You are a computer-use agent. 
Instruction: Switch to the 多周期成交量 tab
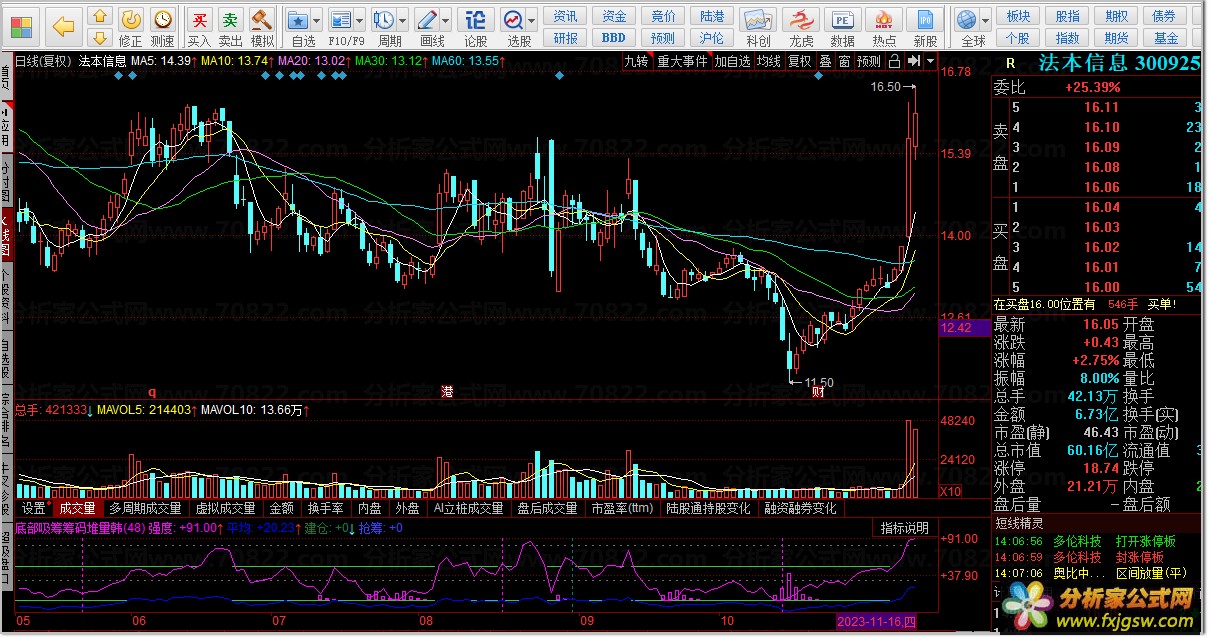pos(146,508)
